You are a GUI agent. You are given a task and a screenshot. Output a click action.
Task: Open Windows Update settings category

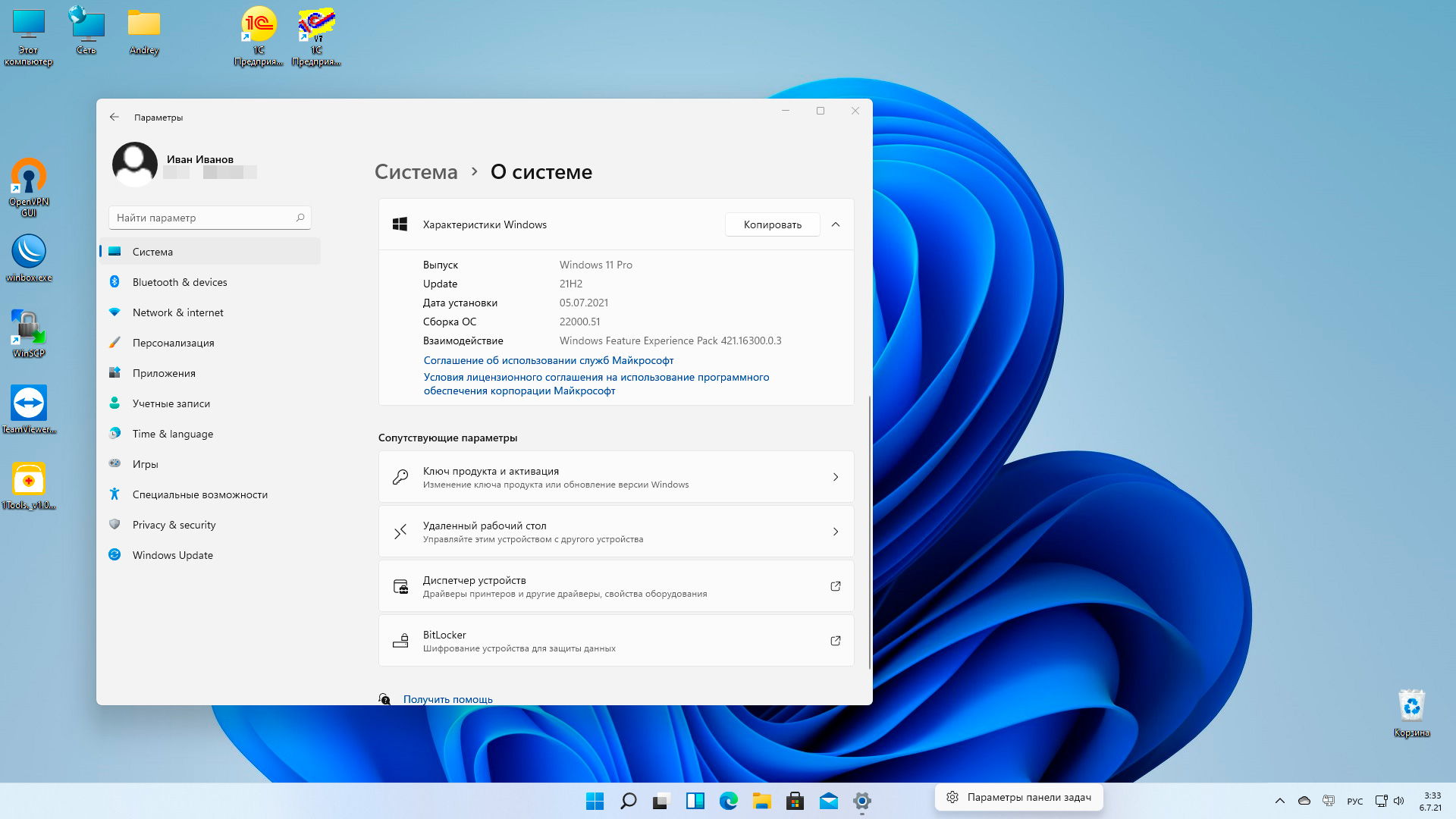point(172,555)
